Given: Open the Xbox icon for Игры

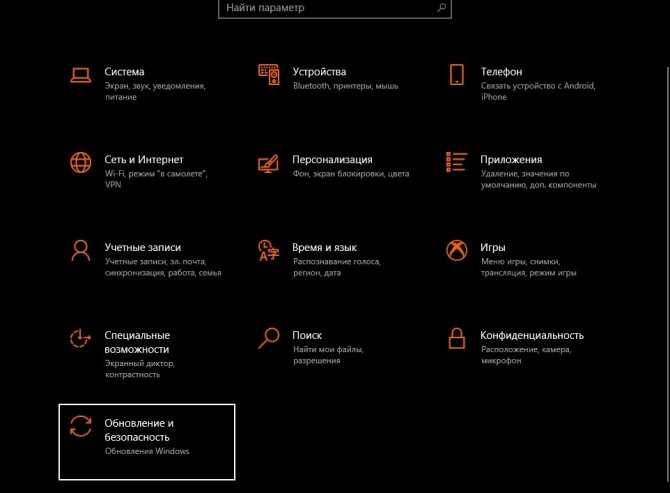Looking at the screenshot, I should coord(457,250).
